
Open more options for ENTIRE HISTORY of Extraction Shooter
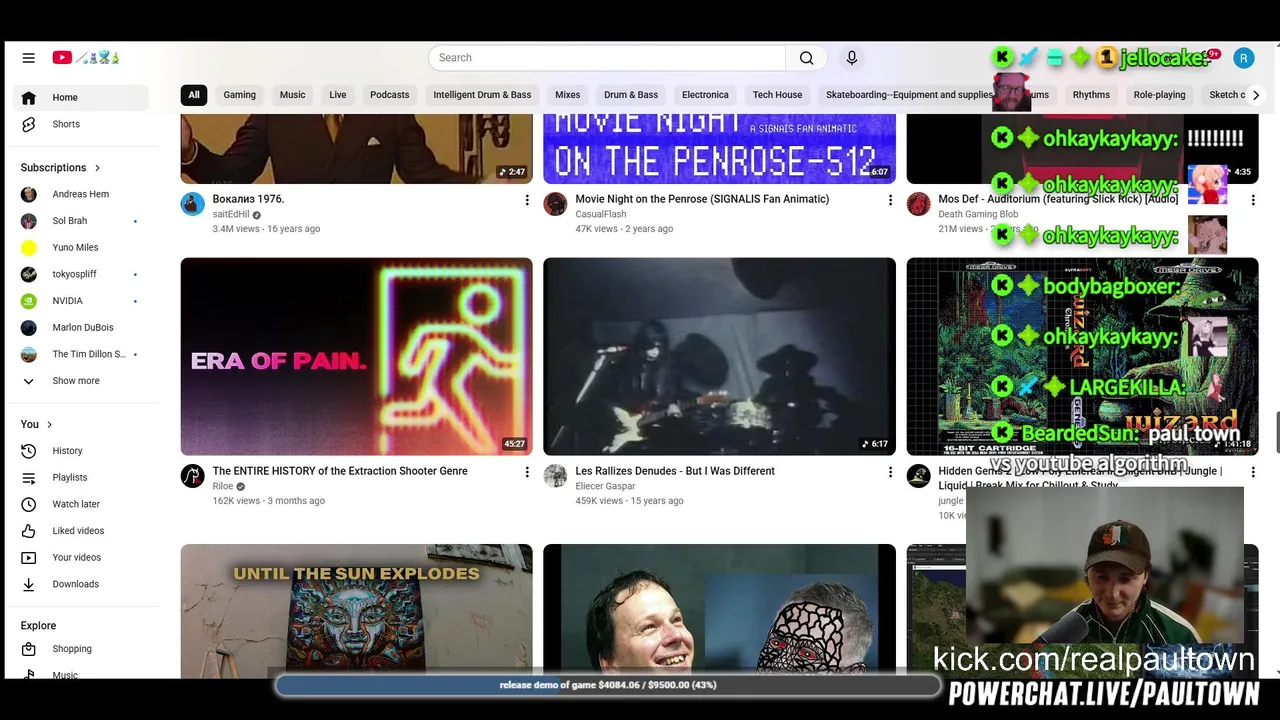(x=527, y=473)
